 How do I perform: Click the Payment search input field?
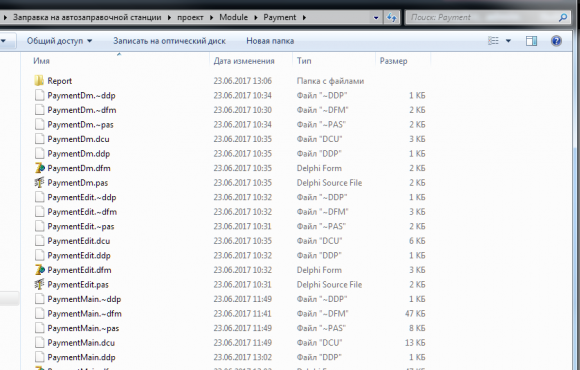pyautogui.click(x=480, y=17)
